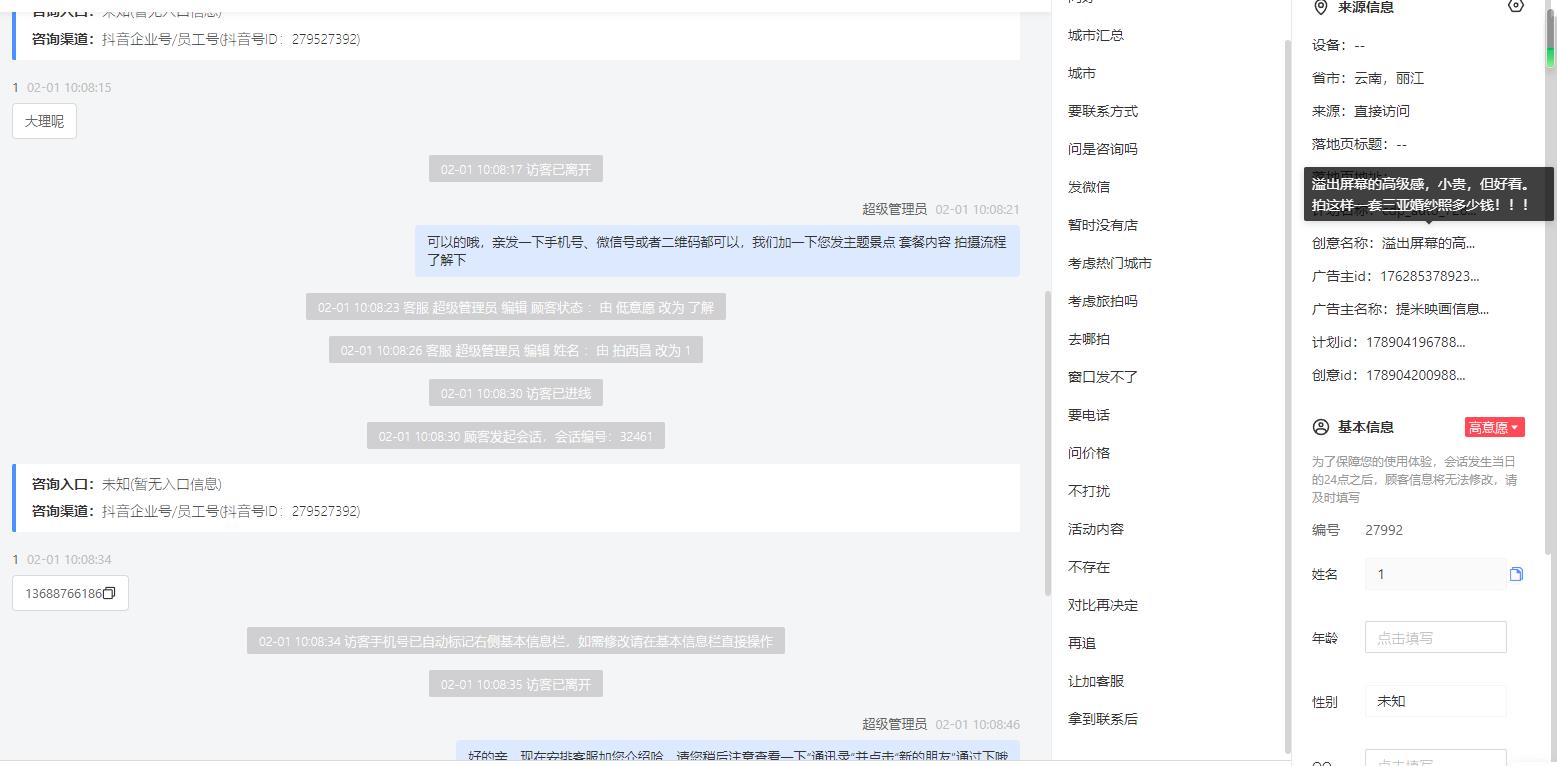Click the 广告主id value
This screenshot has width=1557, height=766.
click(1430, 276)
